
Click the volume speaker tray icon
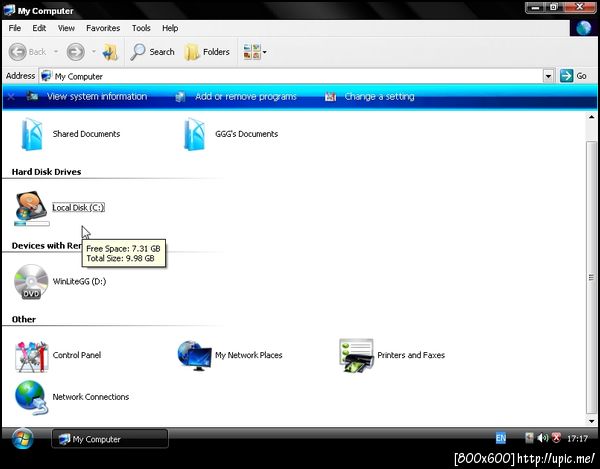click(543, 438)
